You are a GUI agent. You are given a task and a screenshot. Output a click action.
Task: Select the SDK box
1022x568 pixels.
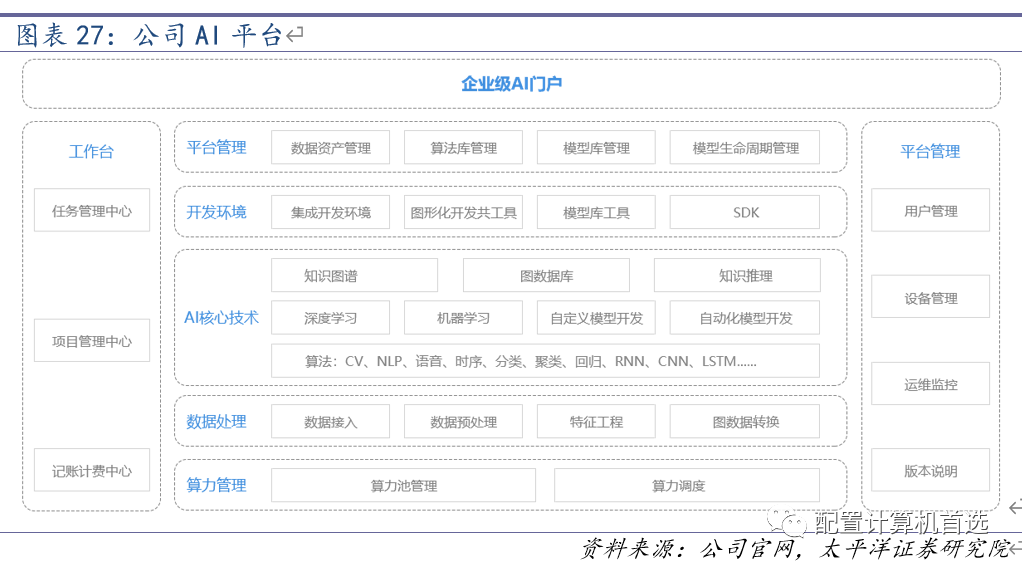coord(745,212)
